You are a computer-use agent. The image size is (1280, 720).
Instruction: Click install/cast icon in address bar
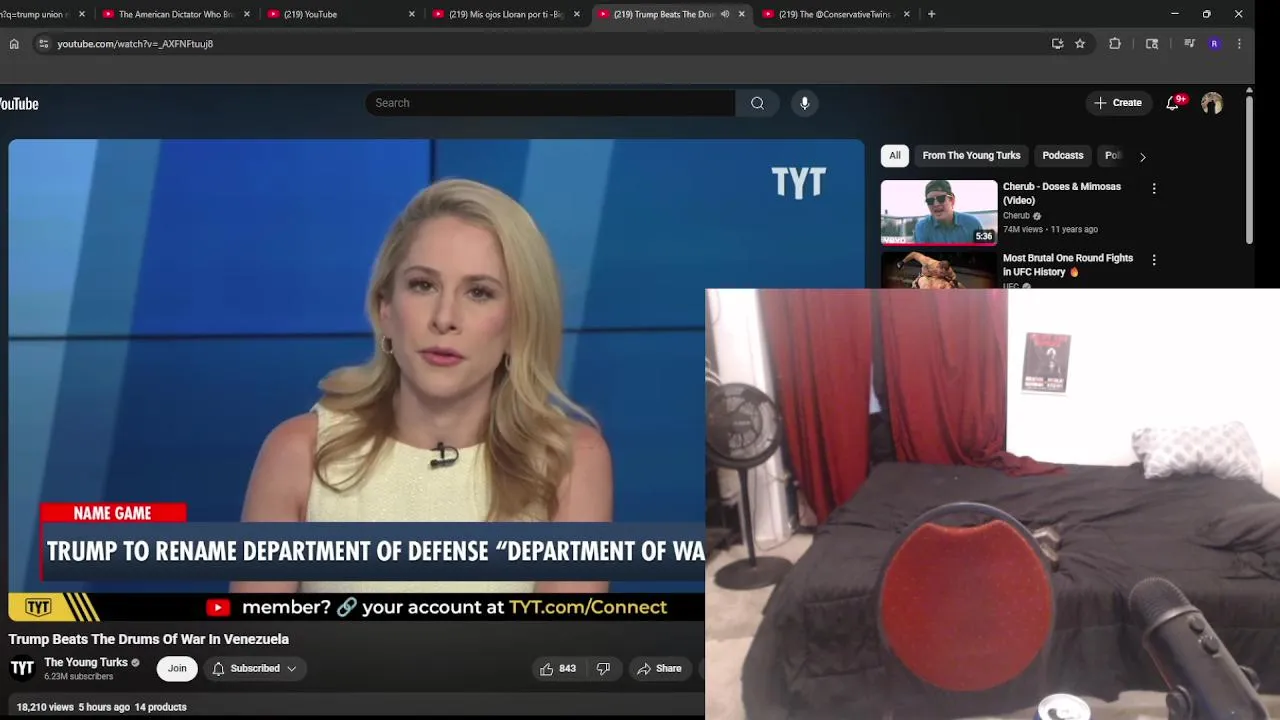(1057, 44)
